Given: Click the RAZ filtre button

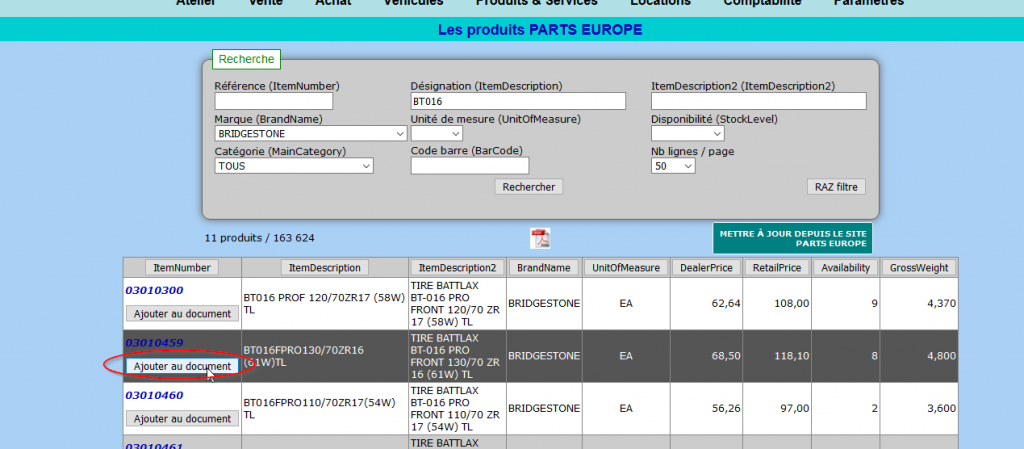Looking at the screenshot, I should click(837, 187).
